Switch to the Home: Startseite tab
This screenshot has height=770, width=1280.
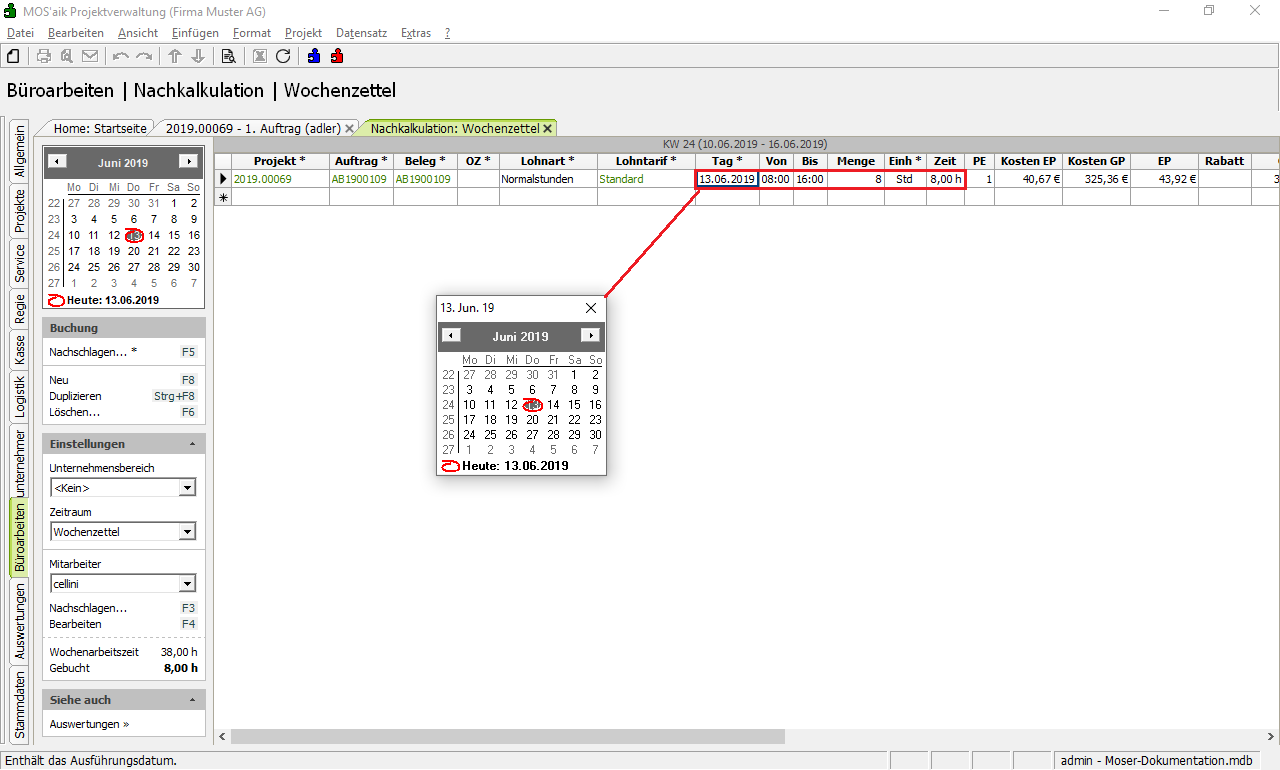click(99, 129)
